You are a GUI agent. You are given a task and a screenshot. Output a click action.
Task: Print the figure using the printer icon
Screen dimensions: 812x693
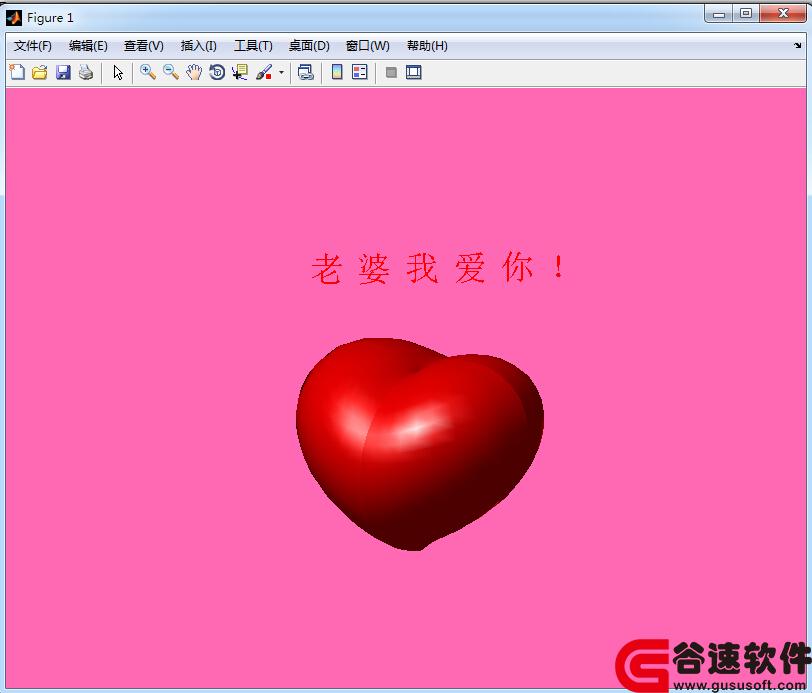click(x=86, y=72)
